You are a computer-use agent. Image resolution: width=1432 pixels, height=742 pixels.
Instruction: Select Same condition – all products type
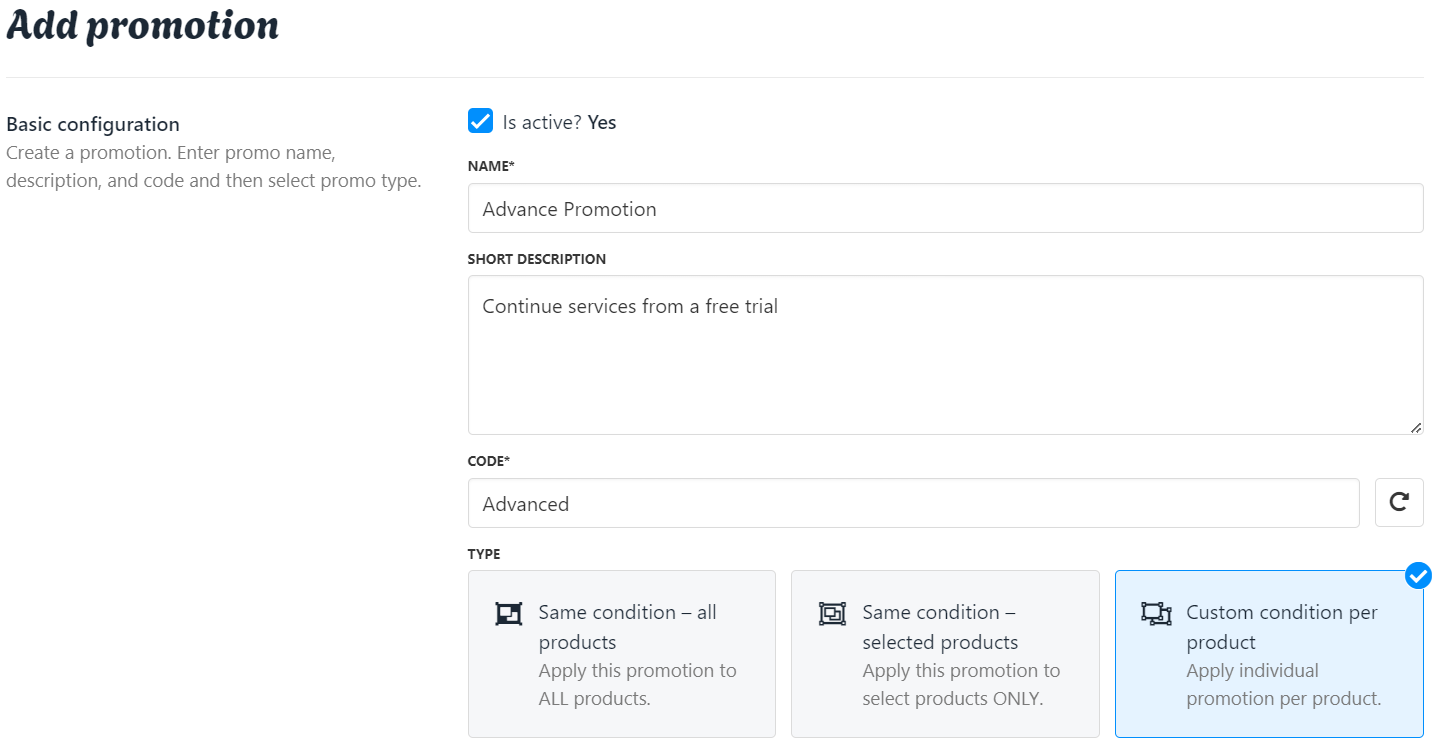coord(622,654)
